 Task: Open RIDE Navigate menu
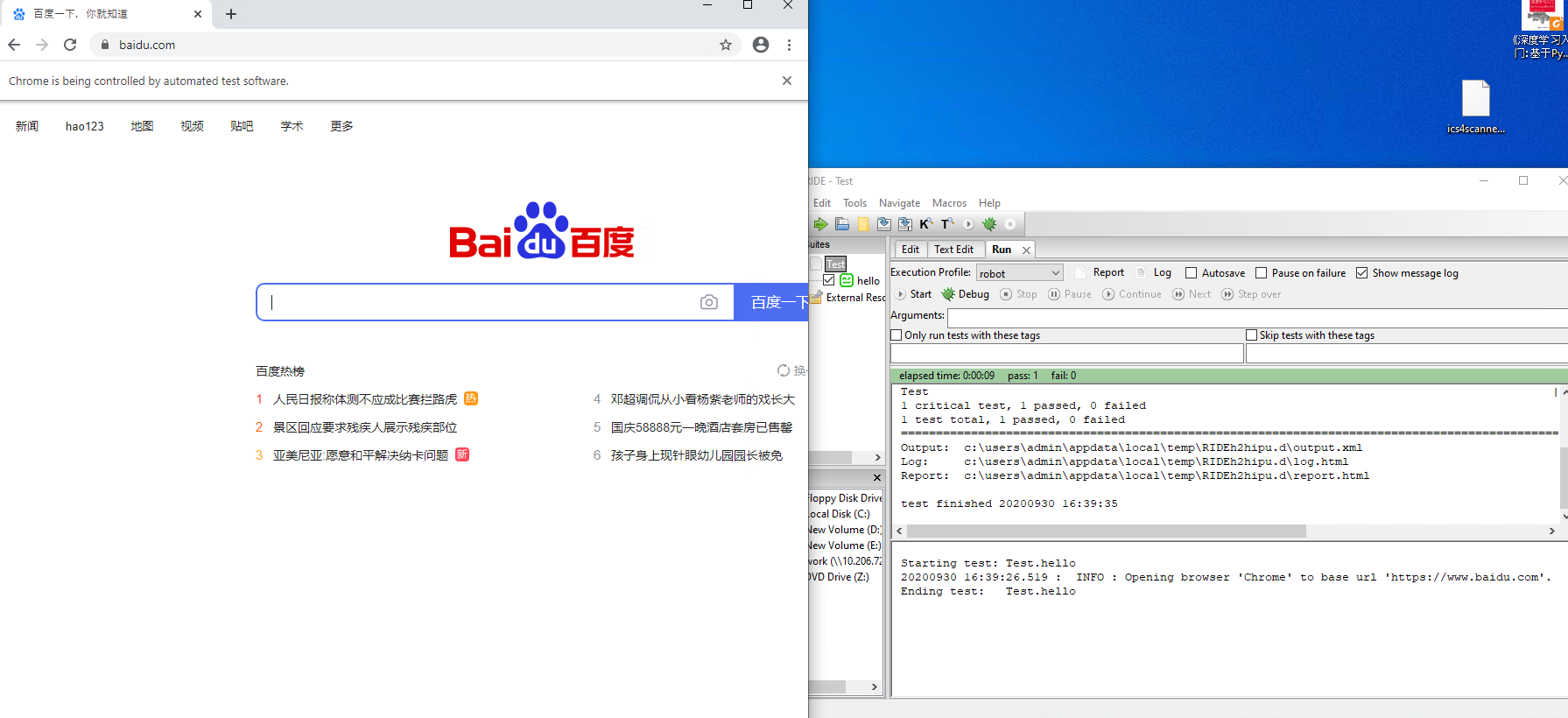[899, 203]
